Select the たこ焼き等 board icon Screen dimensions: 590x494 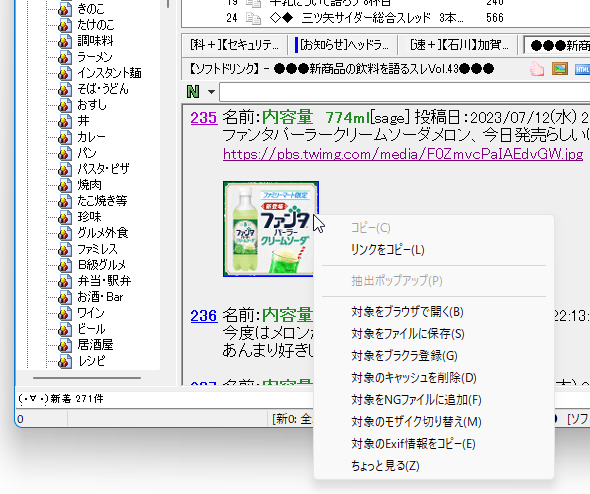pyautogui.click(x=64, y=201)
